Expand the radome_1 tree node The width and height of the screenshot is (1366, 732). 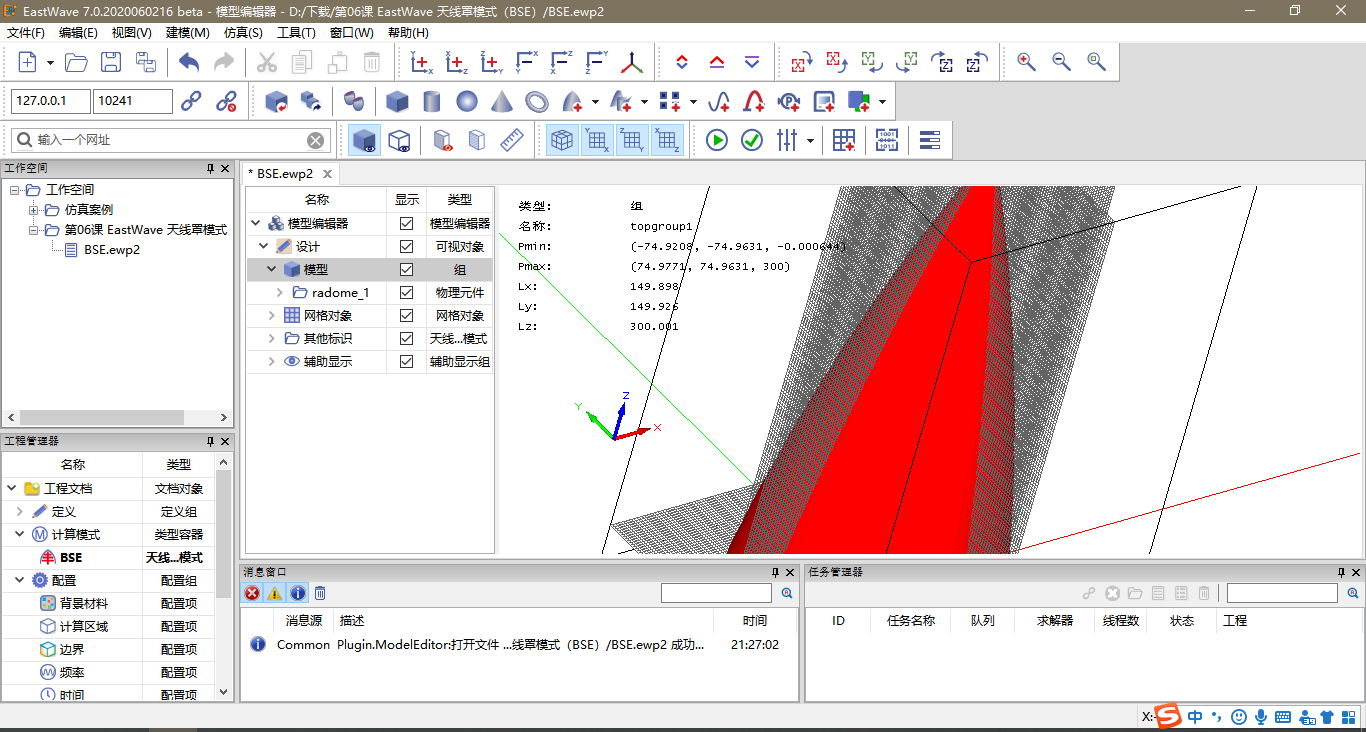click(280, 293)
